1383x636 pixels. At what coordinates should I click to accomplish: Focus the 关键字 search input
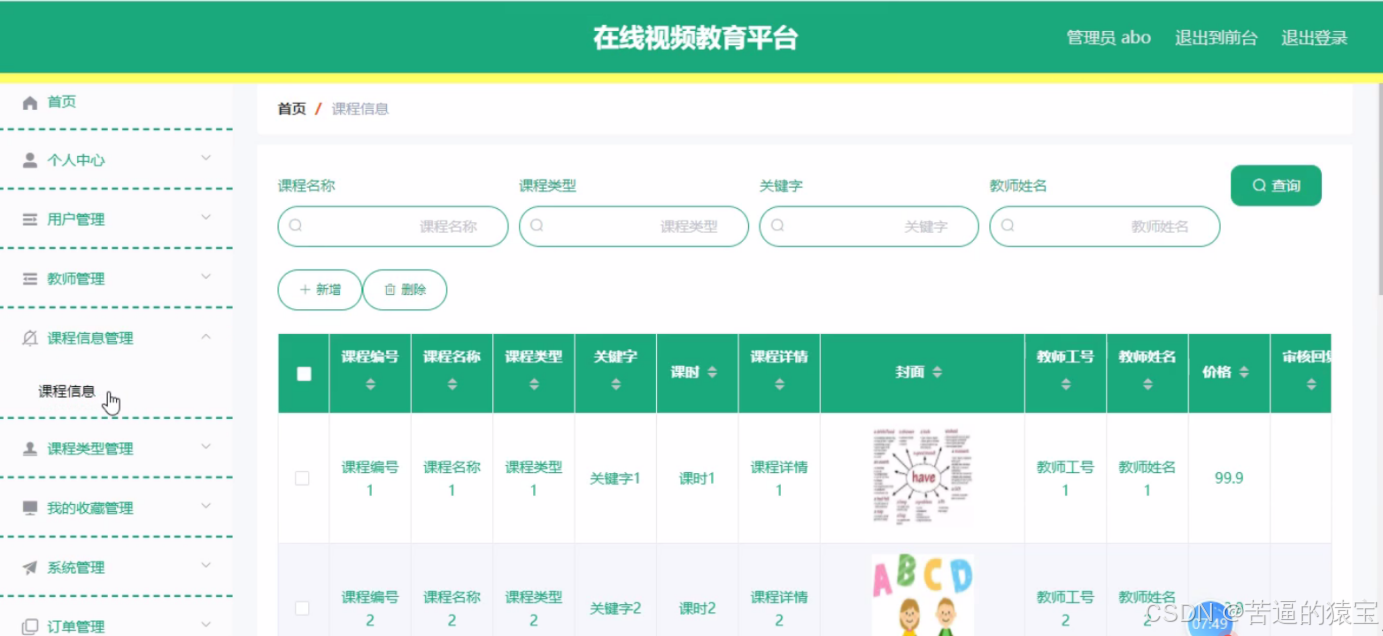click(869, 226)
